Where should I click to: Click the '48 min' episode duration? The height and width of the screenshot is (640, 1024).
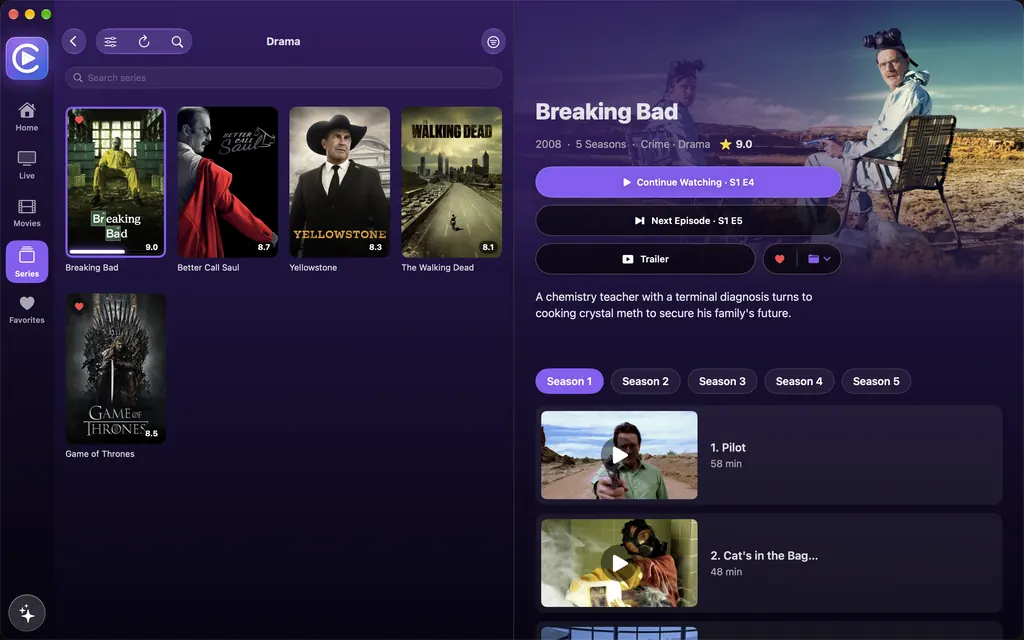[726, 571]
